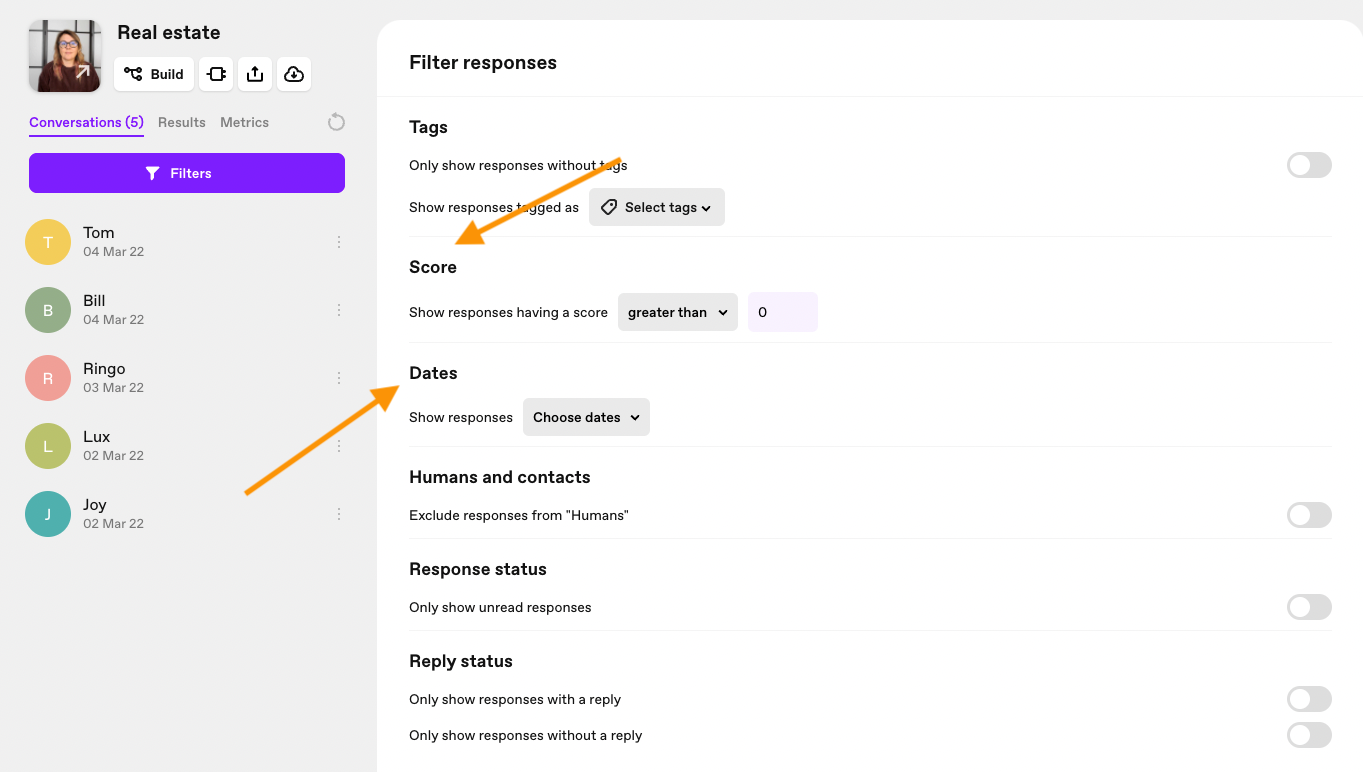1363x772 pixels.
Task: Open the Real estate video thumbnail
Action: 65,56
